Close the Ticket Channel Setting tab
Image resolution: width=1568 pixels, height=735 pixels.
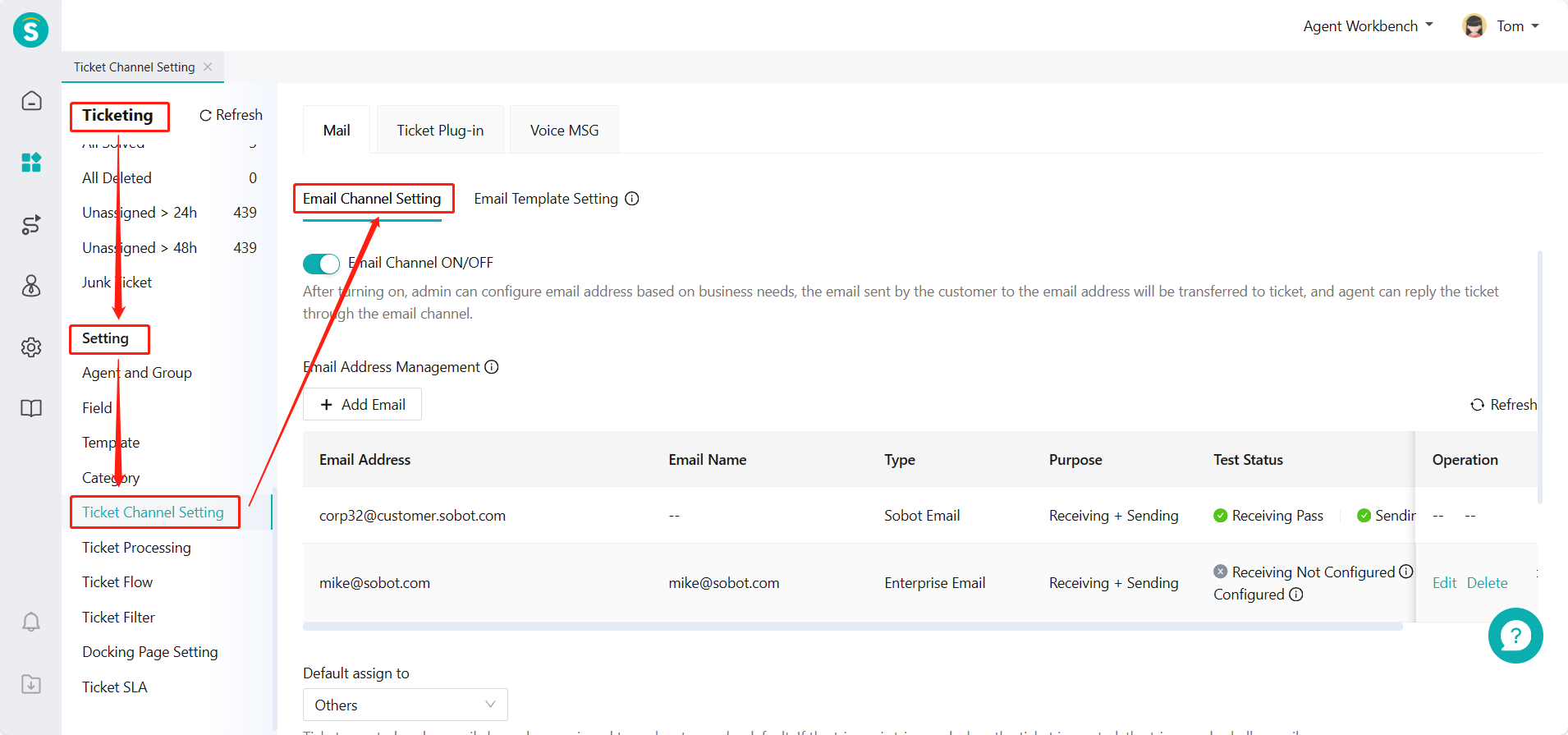coord(208,67)
